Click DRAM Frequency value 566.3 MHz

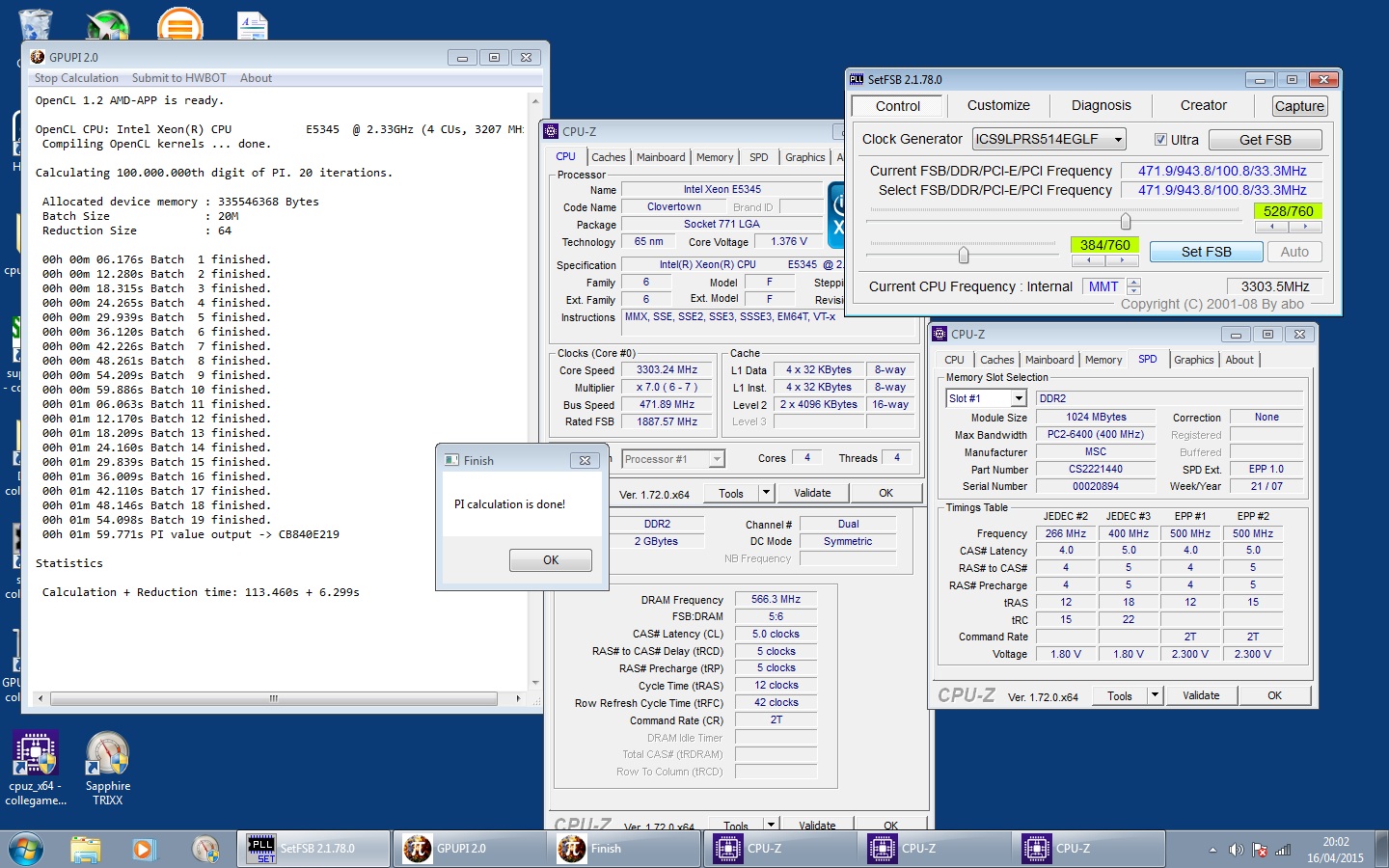[776, 599]
